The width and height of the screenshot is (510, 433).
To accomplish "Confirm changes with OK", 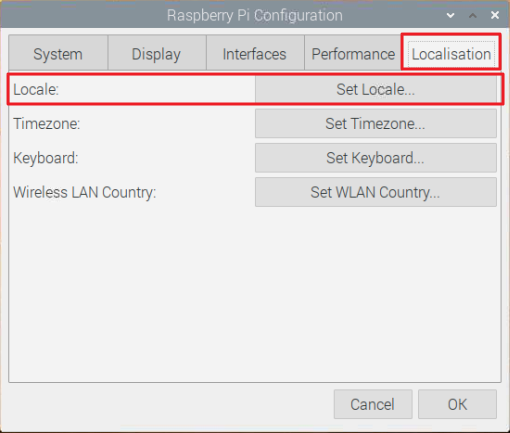I will (457, 404).
